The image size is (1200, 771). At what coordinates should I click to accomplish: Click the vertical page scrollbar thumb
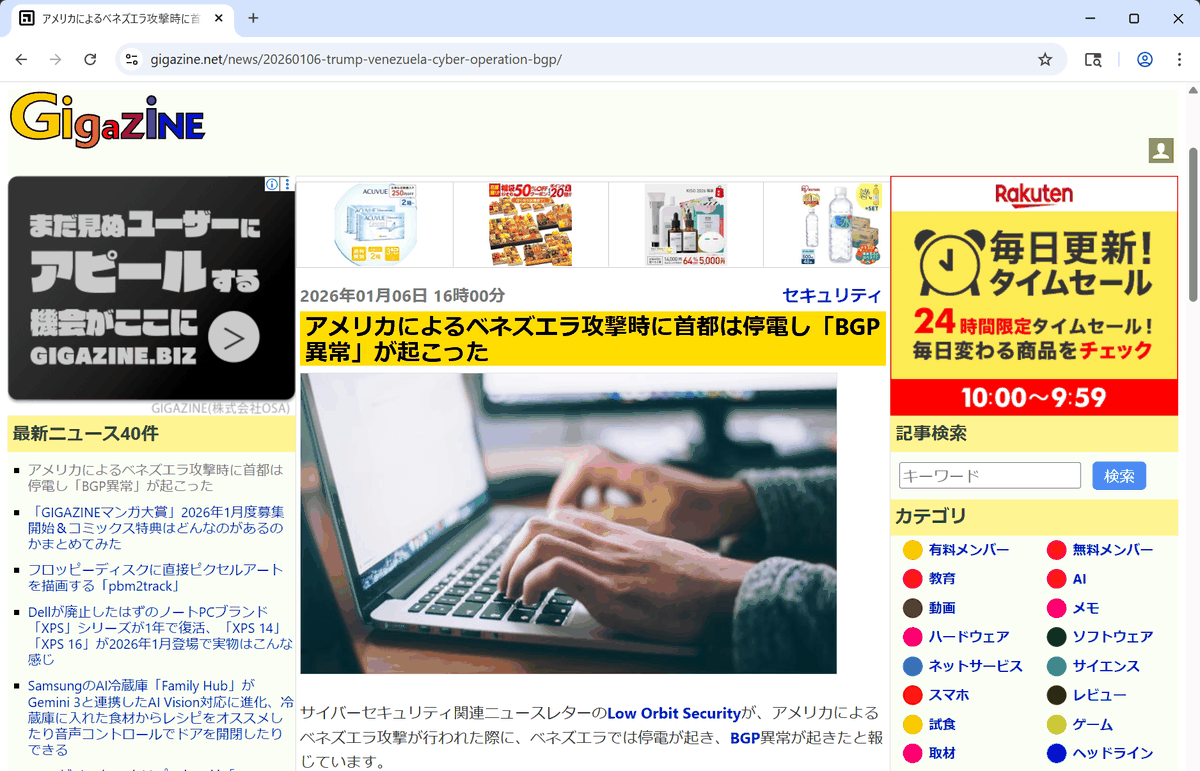1192,223
